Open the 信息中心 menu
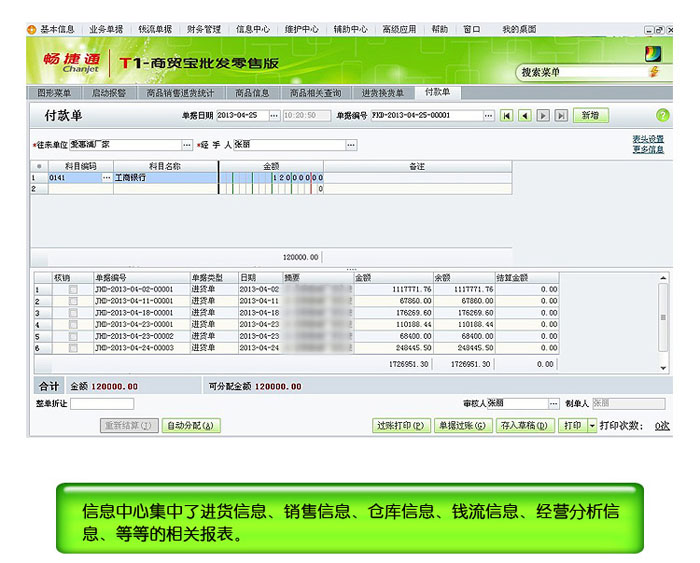Image resolution: width=700 pixels, height=563 pixels. (x=253, y=29)
